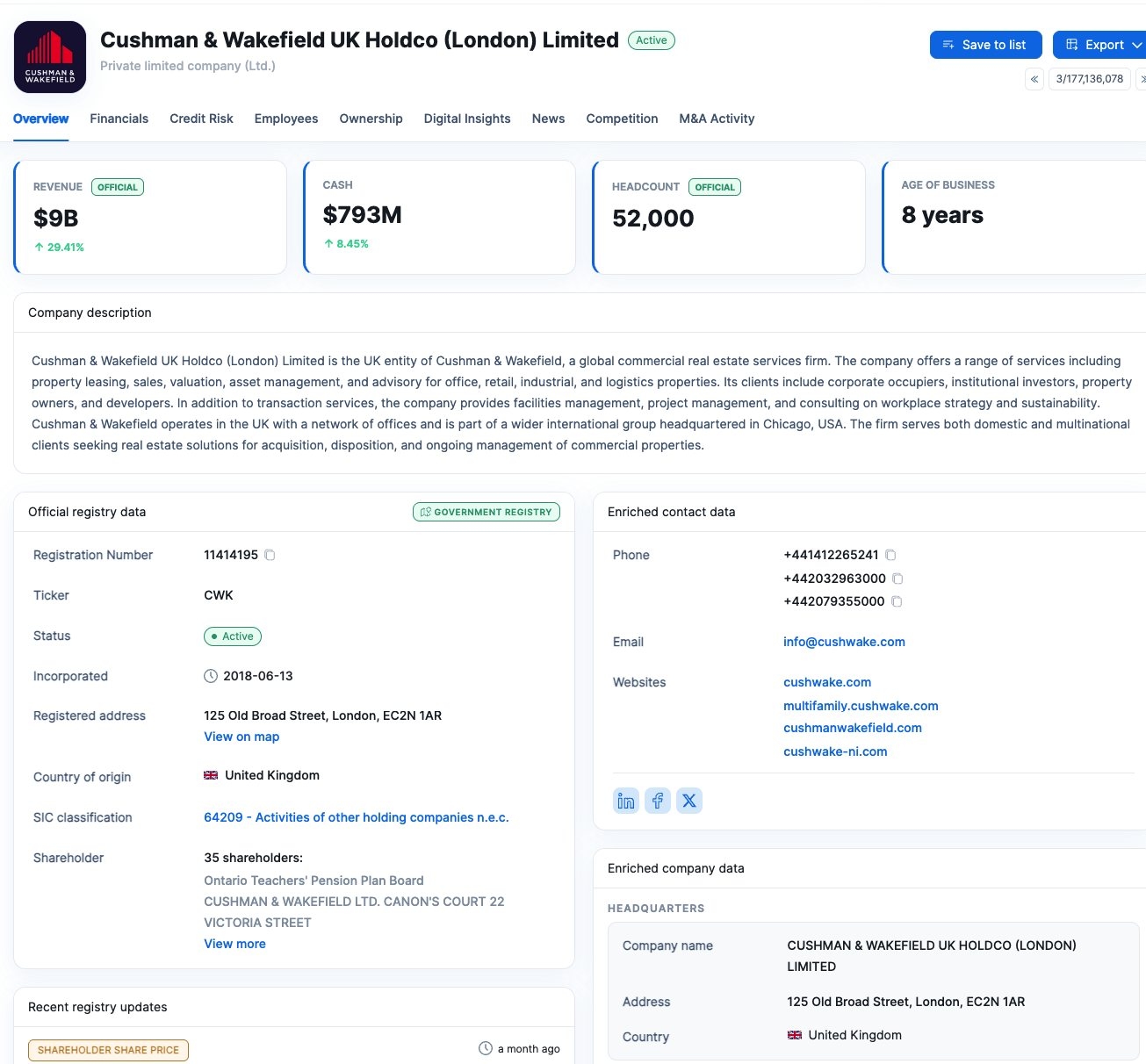The height and width of the screenshot is (1064, 1146).
Task: Click the CWK ticker value
Action: (219, 595)
